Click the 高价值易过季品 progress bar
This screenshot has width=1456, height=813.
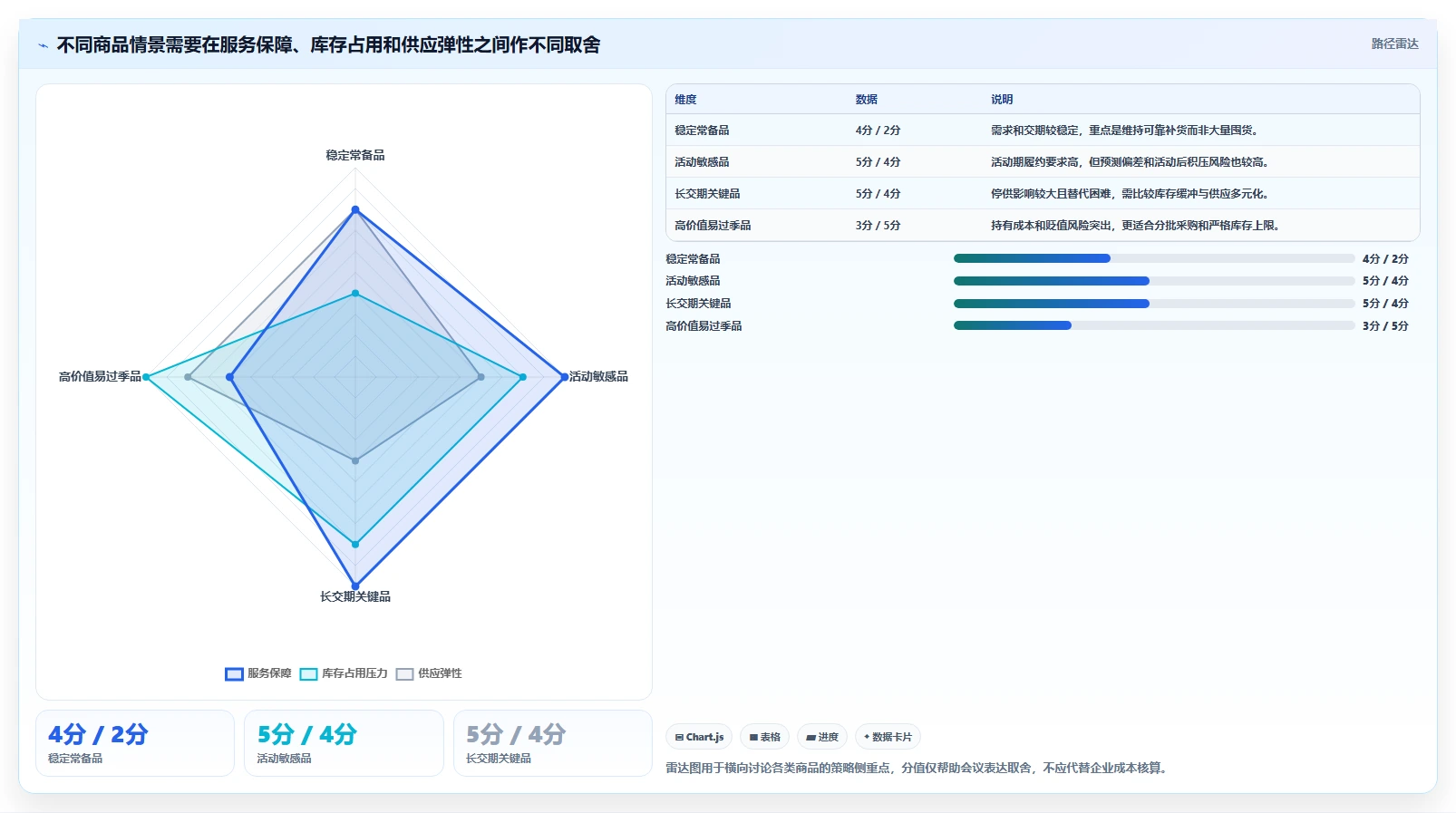(x=1154, y=325)
